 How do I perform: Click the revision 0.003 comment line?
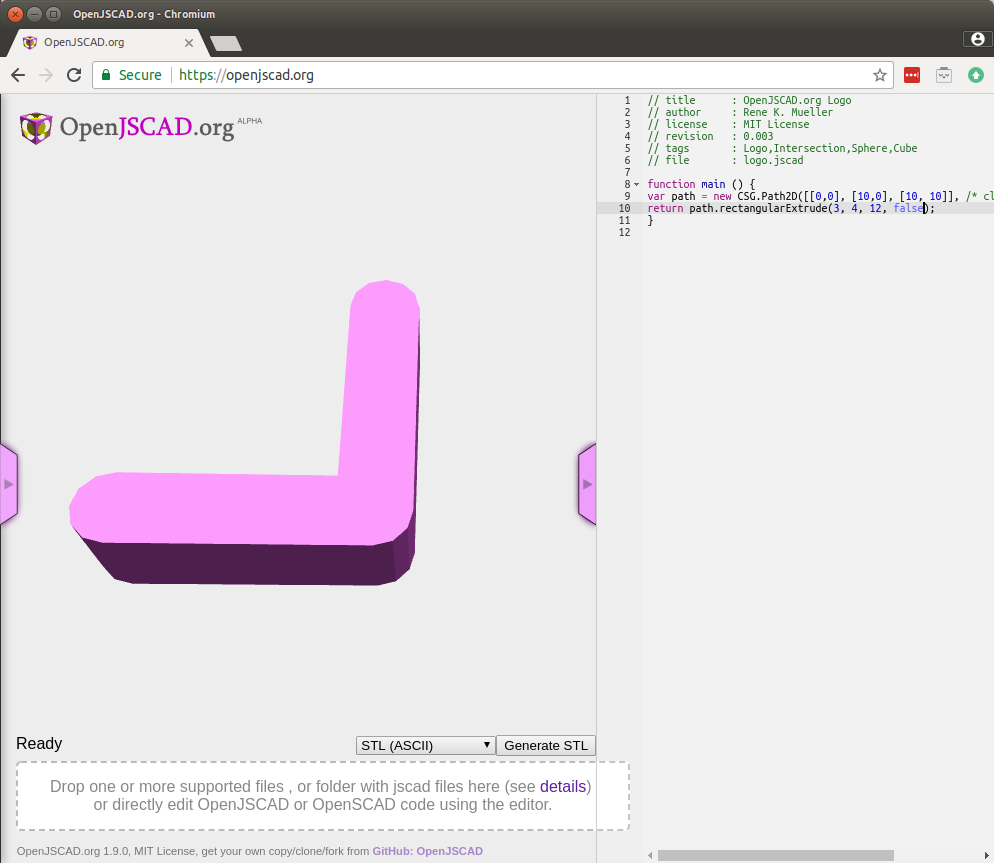tap(710, 136)
